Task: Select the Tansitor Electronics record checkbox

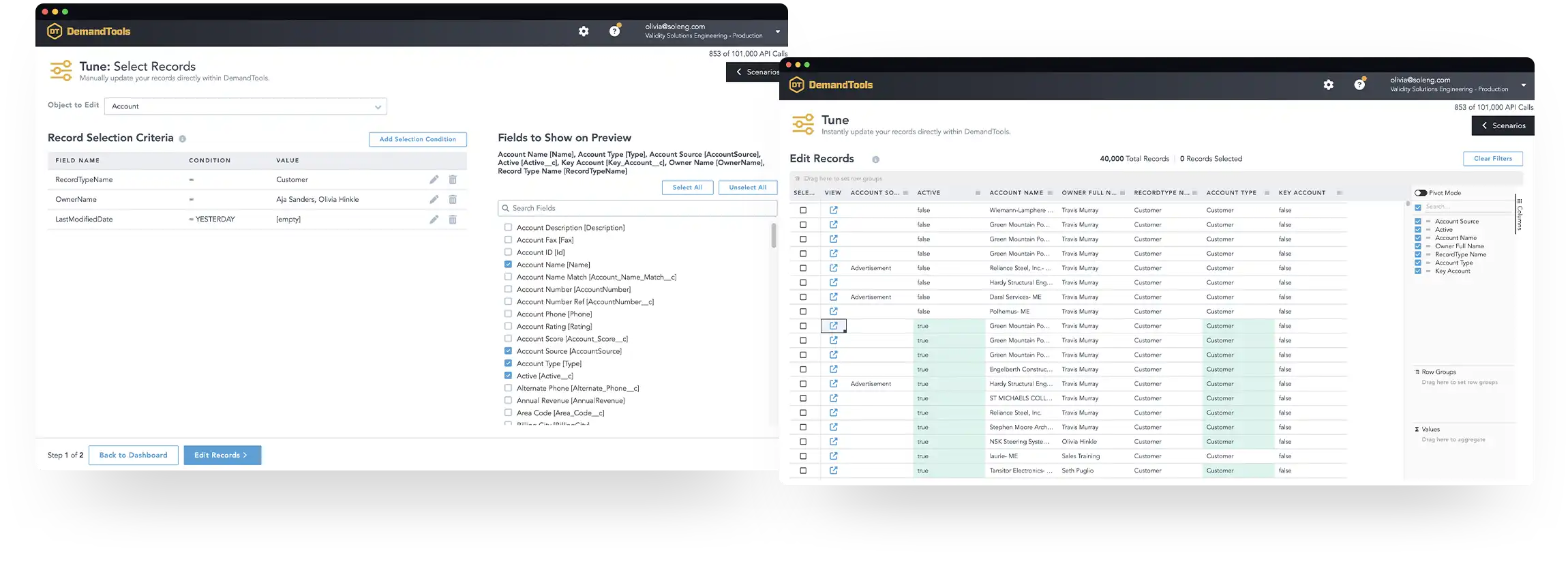Action: (x=803, y=471)
